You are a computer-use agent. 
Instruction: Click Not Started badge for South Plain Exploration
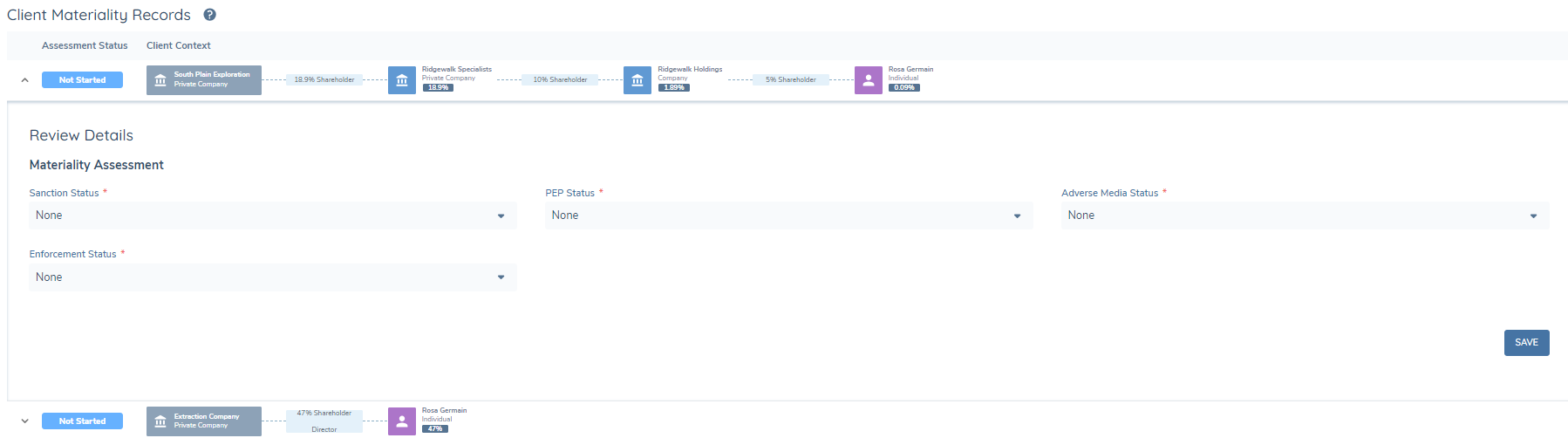coord(82,80)
